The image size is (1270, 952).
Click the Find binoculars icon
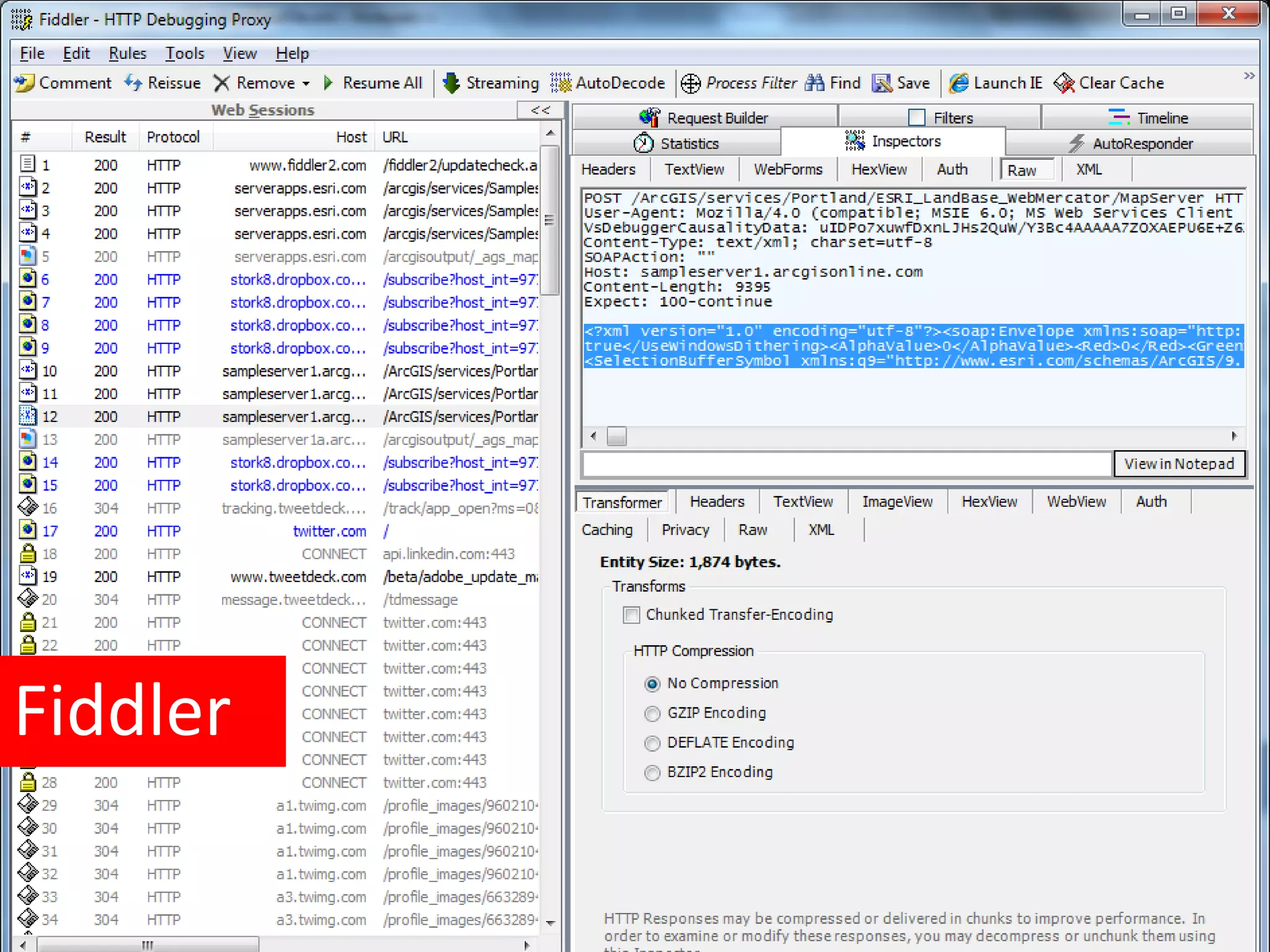[814, 82]
